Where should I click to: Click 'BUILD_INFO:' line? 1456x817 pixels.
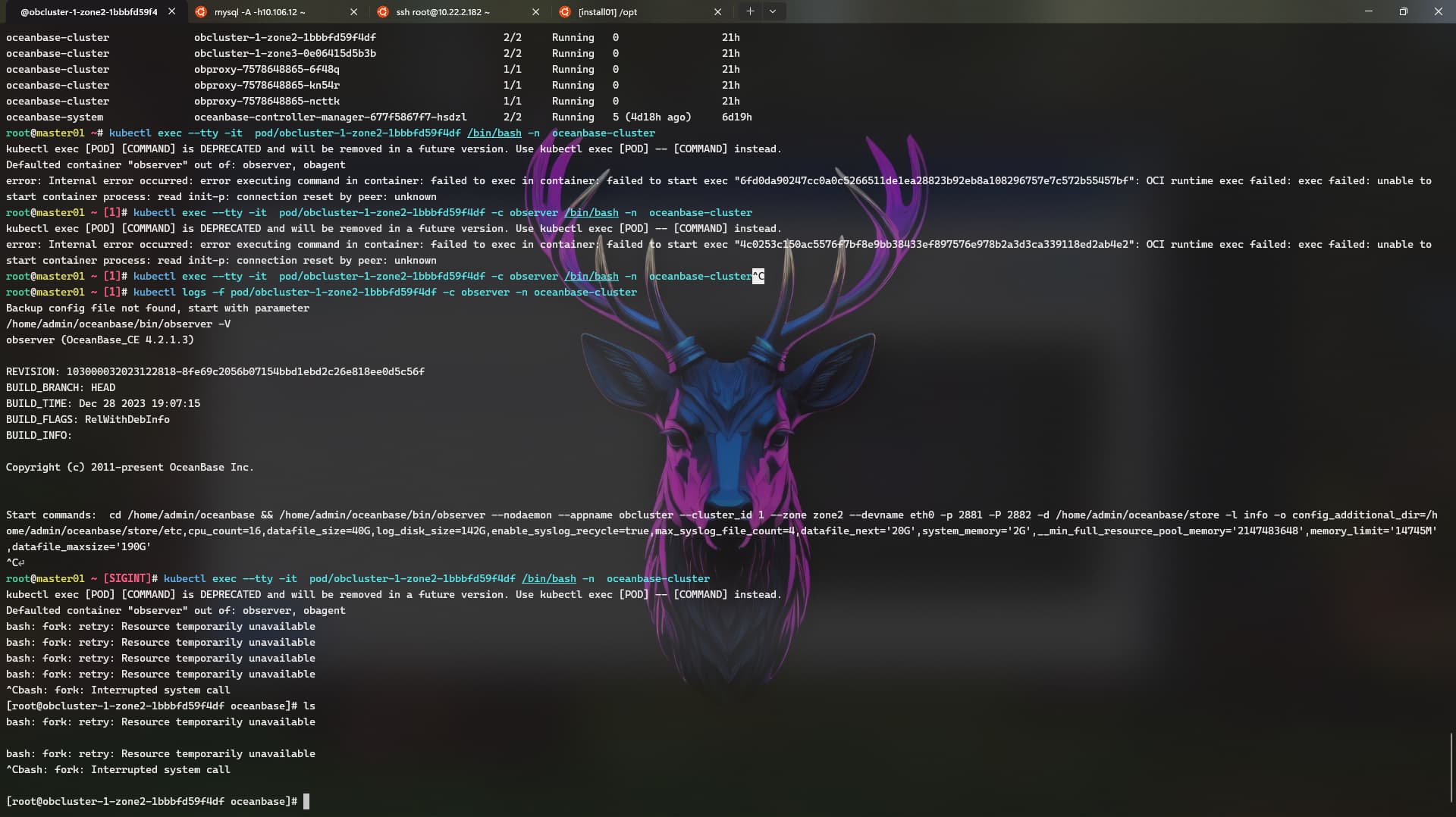click(x=39, y=435)
